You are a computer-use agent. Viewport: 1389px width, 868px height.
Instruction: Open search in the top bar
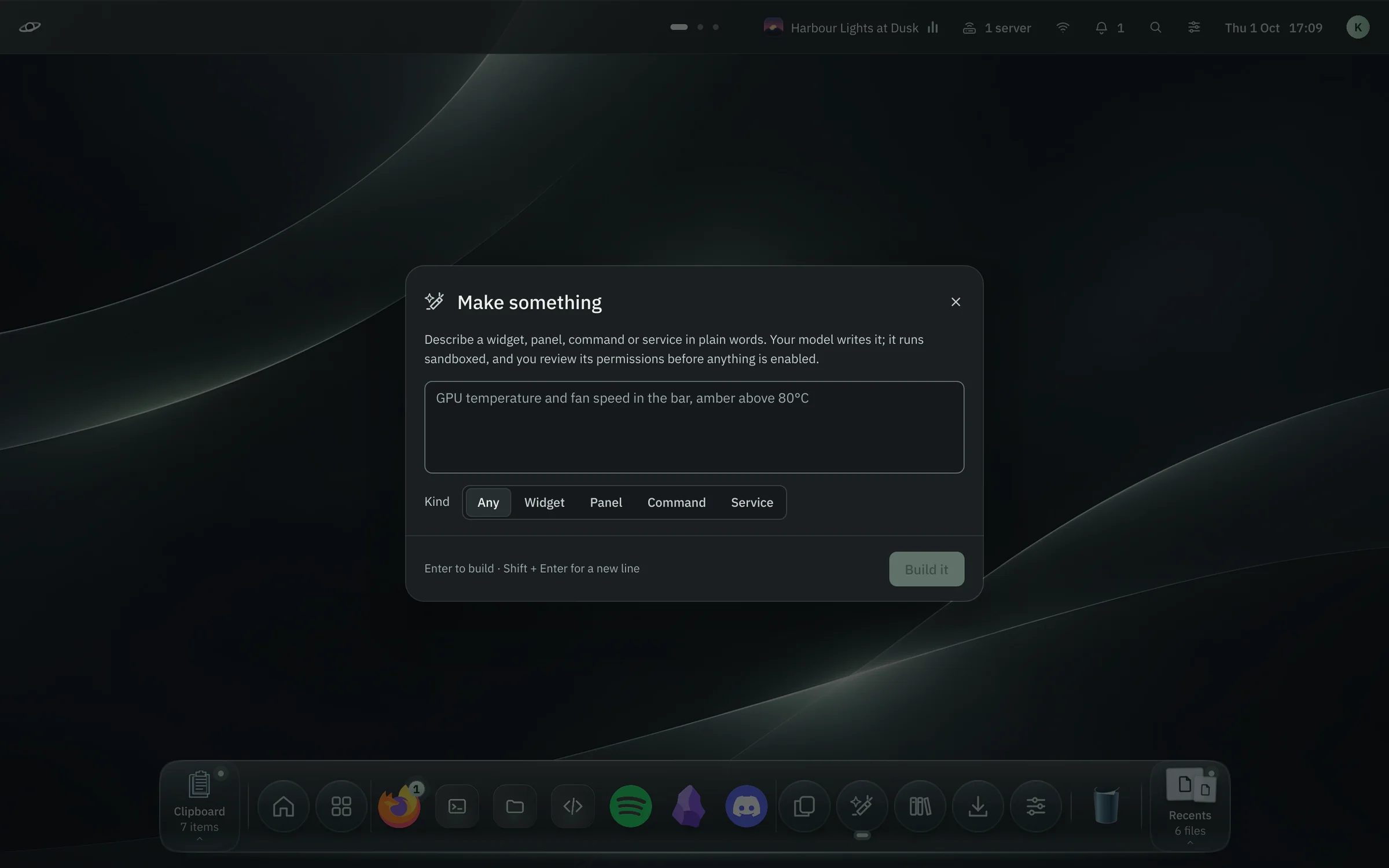(1155, 27)
